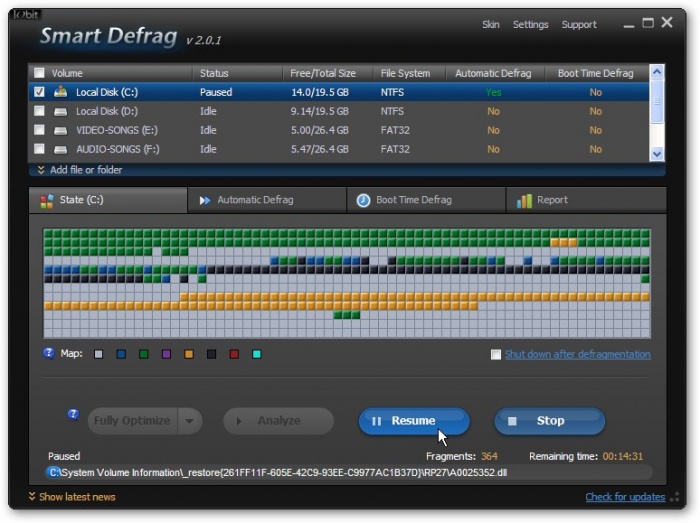Click the Automatic Defrag column header

coord(495,73)
